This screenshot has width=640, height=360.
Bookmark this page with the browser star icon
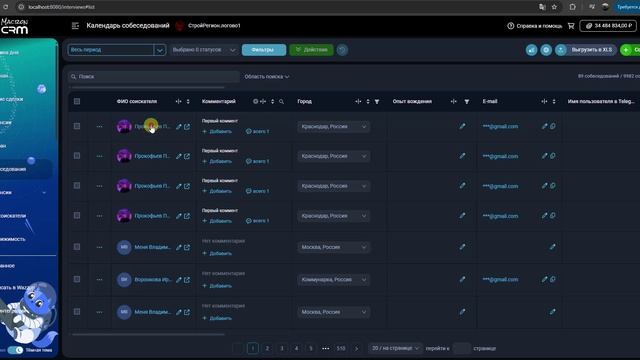[x=554, y=7]
